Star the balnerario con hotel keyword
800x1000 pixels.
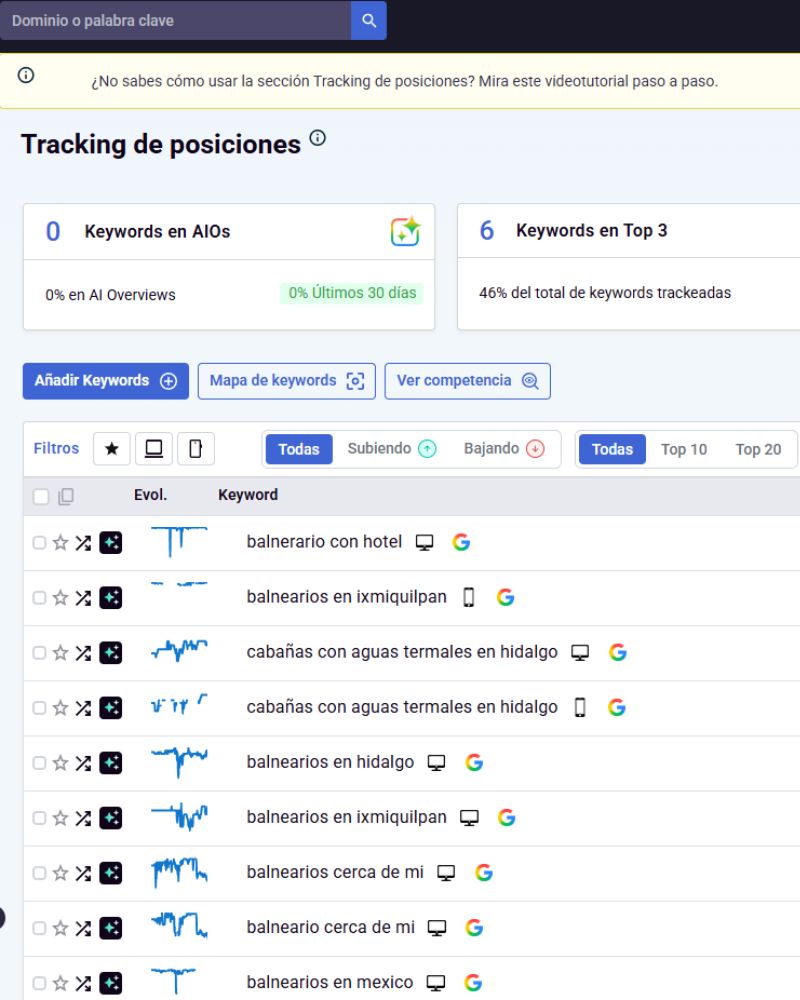(x=61, y=543)
